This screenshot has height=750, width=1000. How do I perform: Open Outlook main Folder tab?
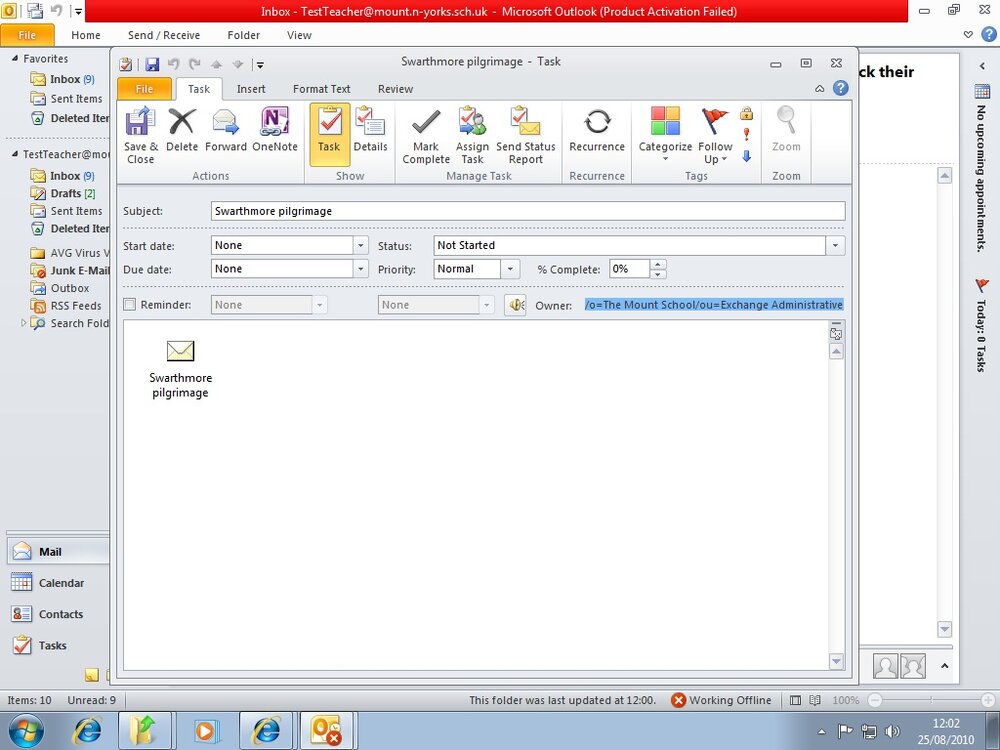tap(244, 35)
